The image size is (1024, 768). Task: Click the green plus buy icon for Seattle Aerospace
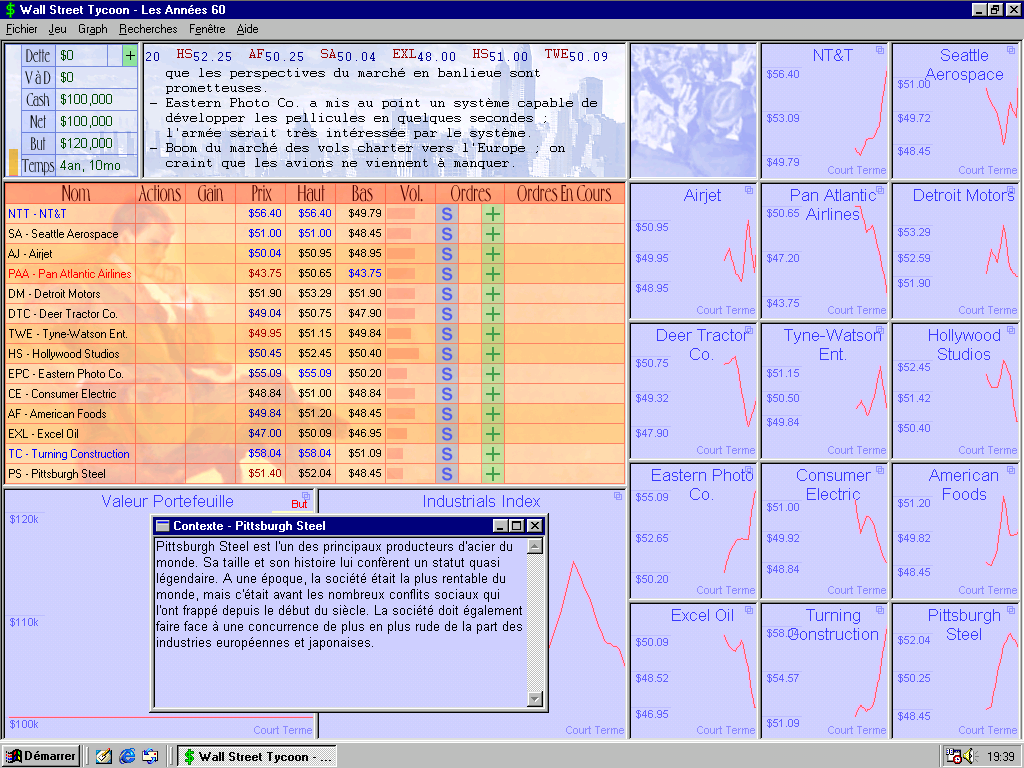tap(493, 234)
